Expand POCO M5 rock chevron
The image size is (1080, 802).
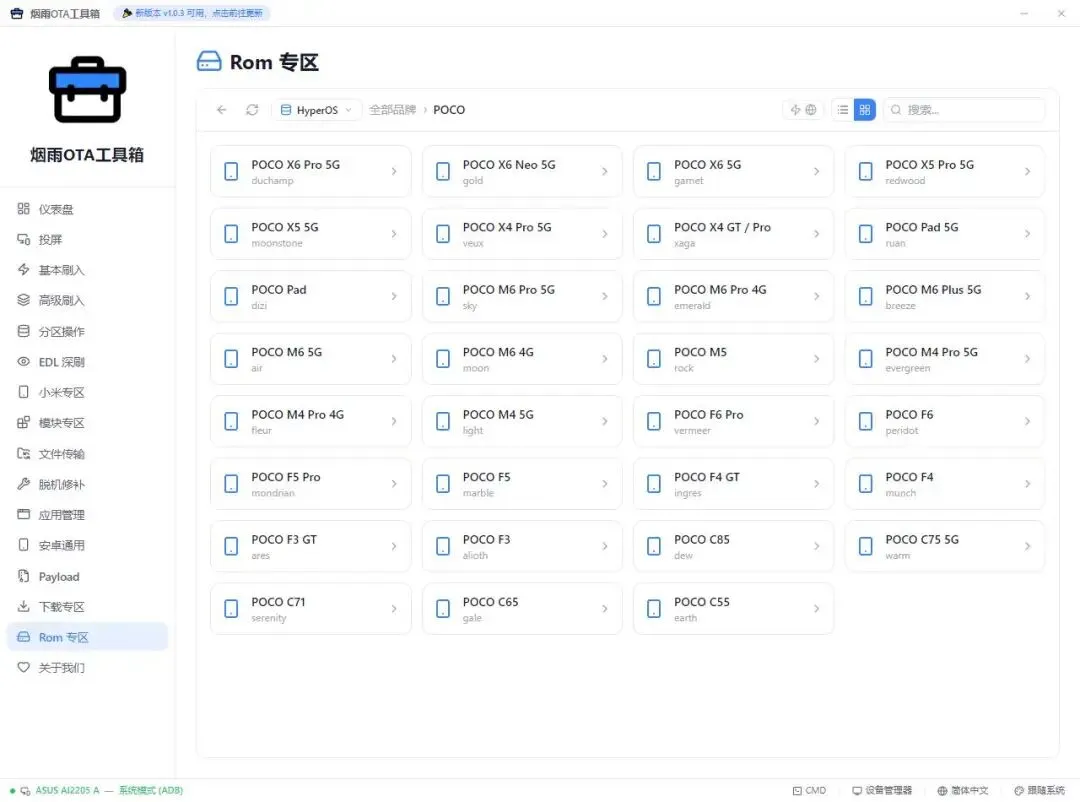click(x=816, y=359)
